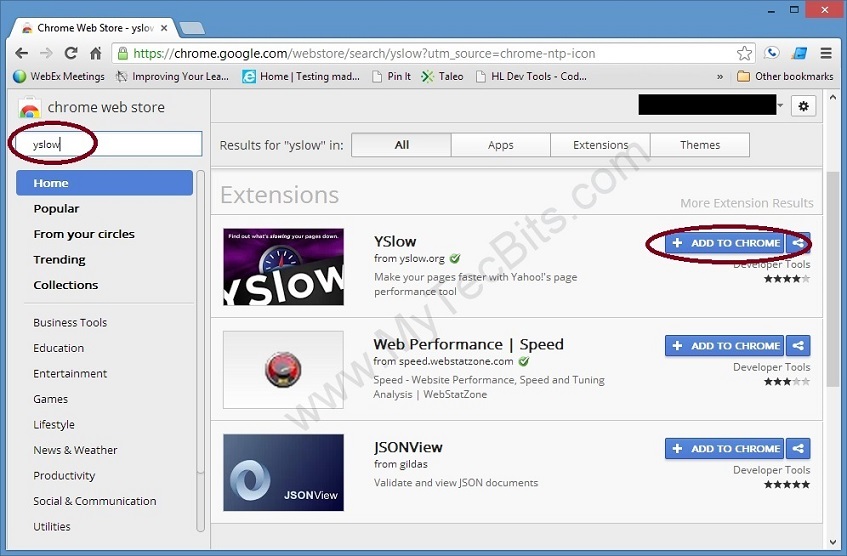The height and width of the screenshot is (556, 847).
Task: Open the WebEx Meetings bookmark
Action: pyautogui.click(x=59, y=77)
